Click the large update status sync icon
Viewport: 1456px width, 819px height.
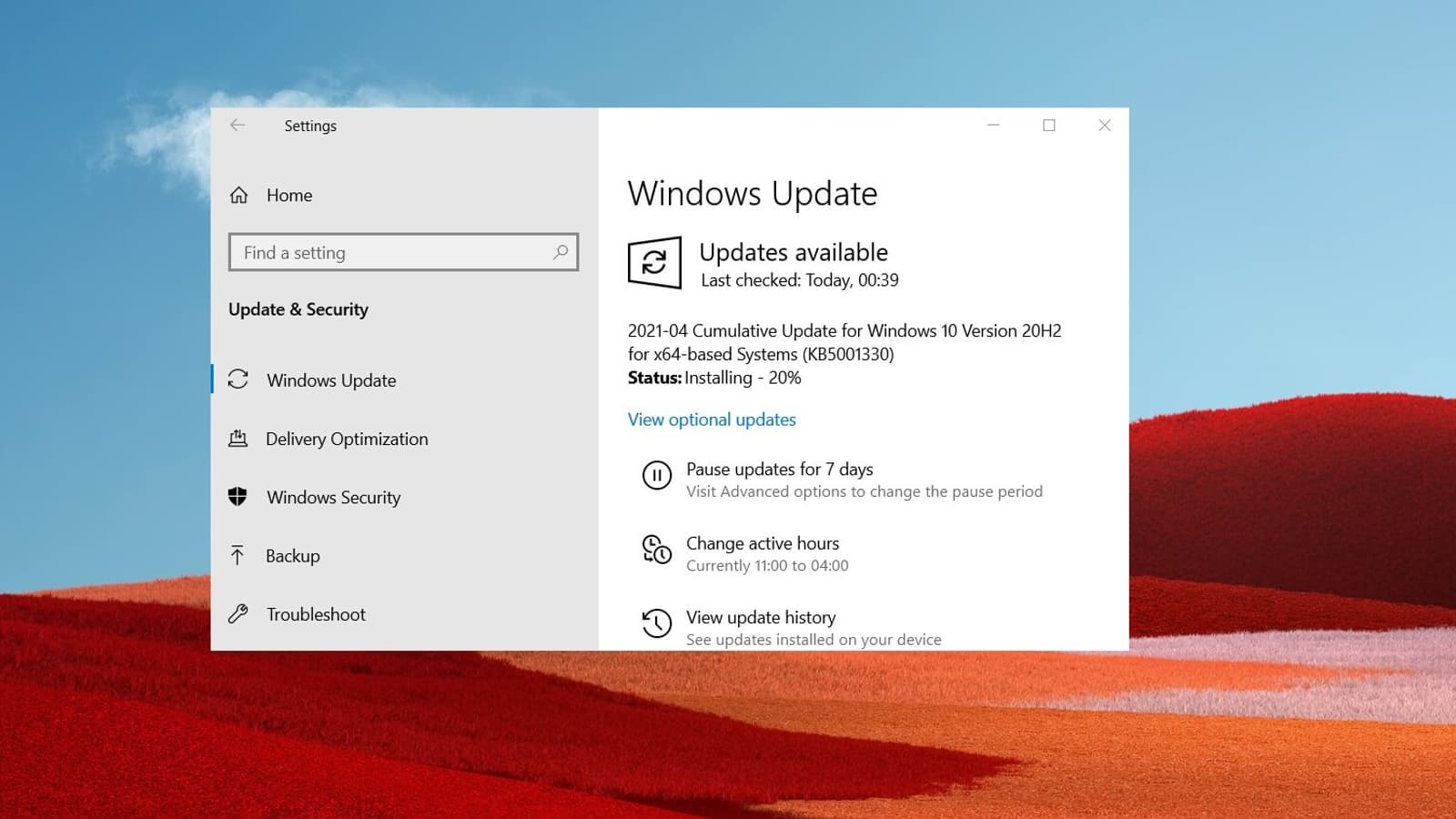654,263
